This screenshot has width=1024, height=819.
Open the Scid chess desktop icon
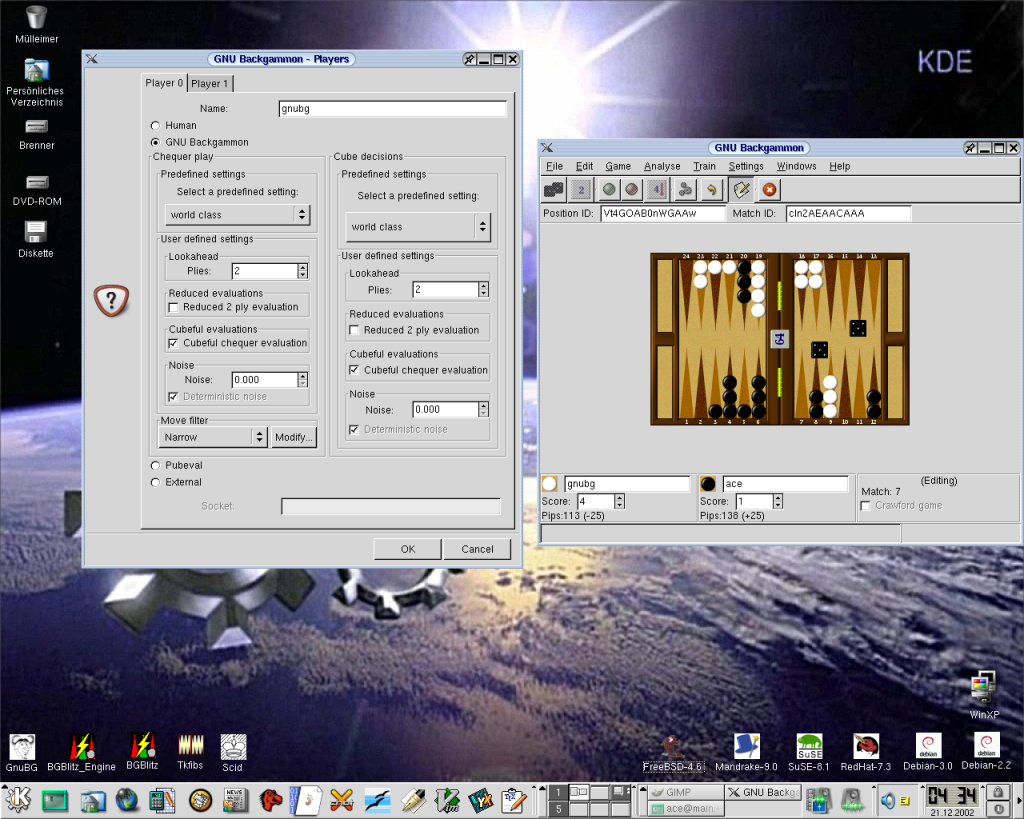click(232, 752)
